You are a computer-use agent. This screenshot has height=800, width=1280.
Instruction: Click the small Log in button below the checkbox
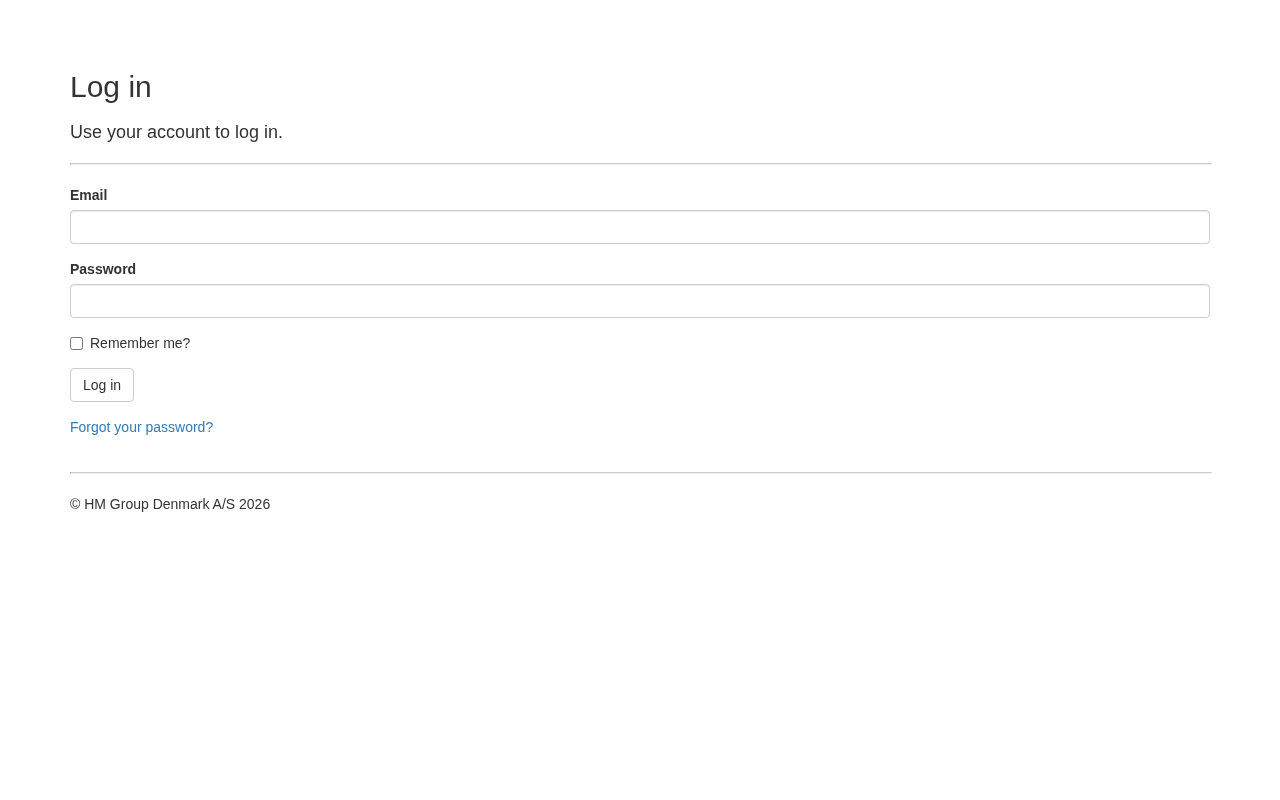[102, 385]
